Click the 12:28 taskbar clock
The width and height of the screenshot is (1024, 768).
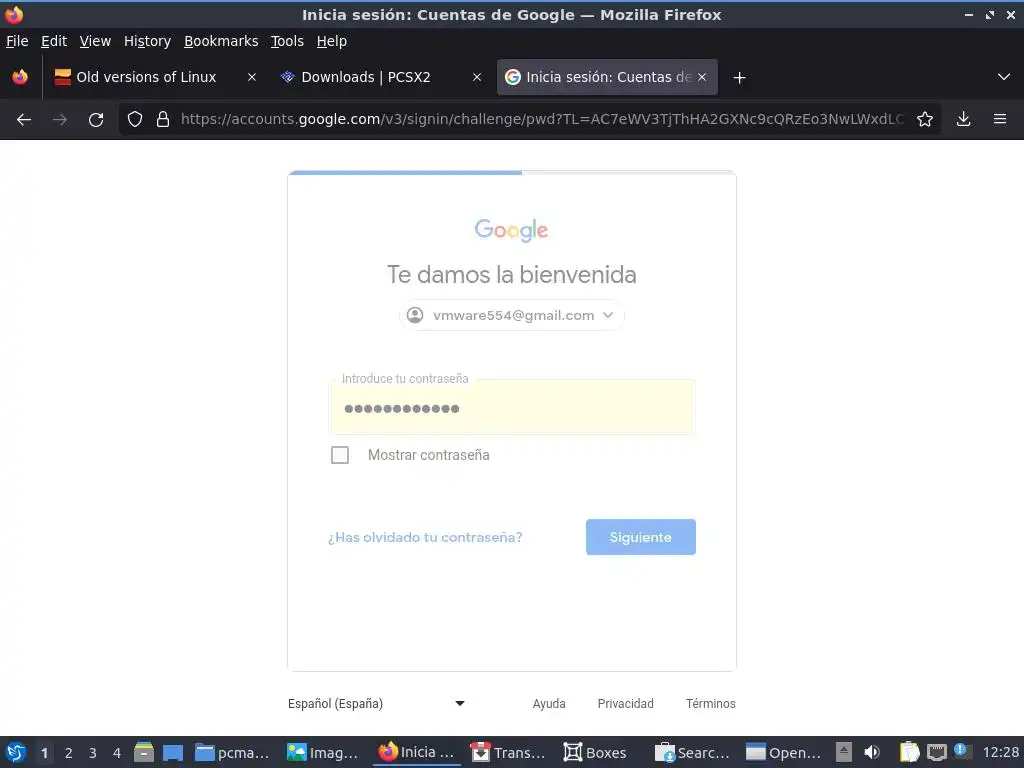point(1000,753)
